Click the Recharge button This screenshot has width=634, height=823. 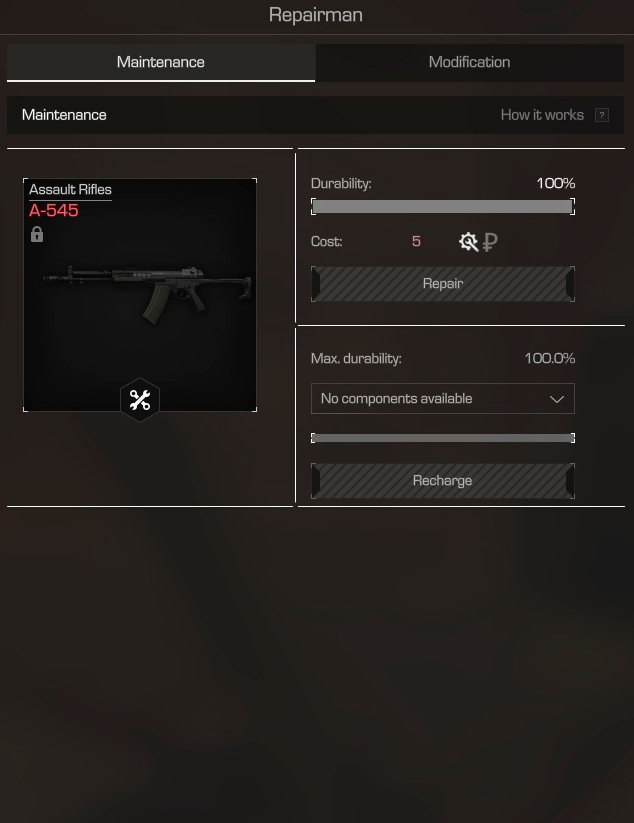(443, 480)
